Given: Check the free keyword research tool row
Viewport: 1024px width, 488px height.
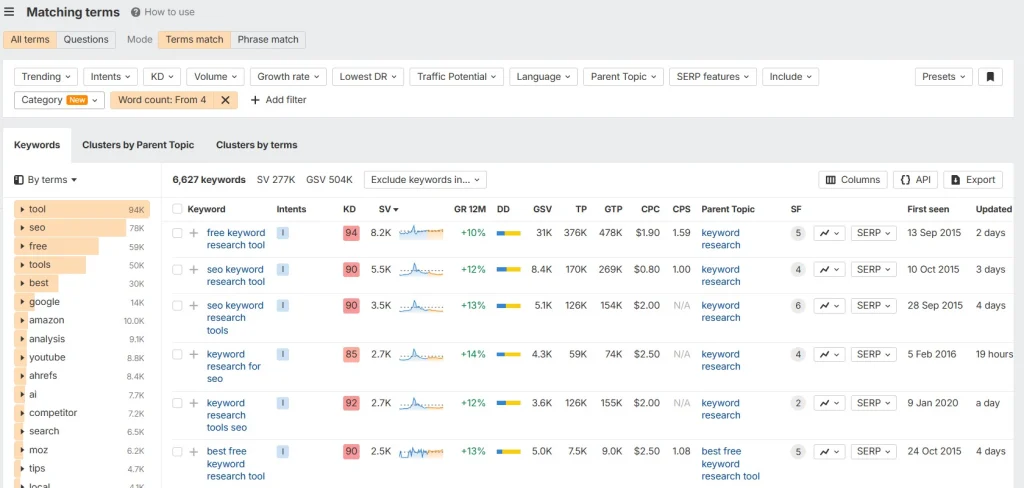Looking at the screenshot, I should [x=177, y=233].
